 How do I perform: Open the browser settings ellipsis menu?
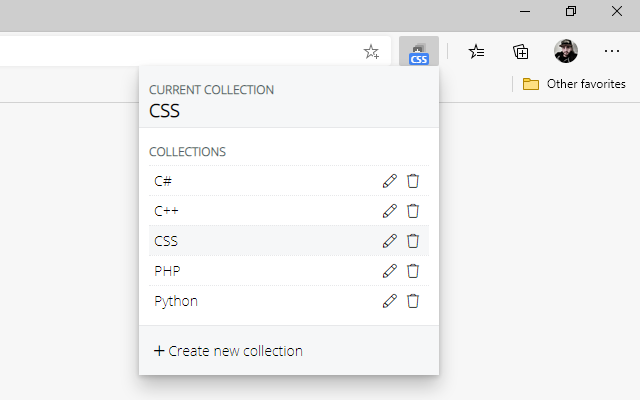(x=612, y=52)
